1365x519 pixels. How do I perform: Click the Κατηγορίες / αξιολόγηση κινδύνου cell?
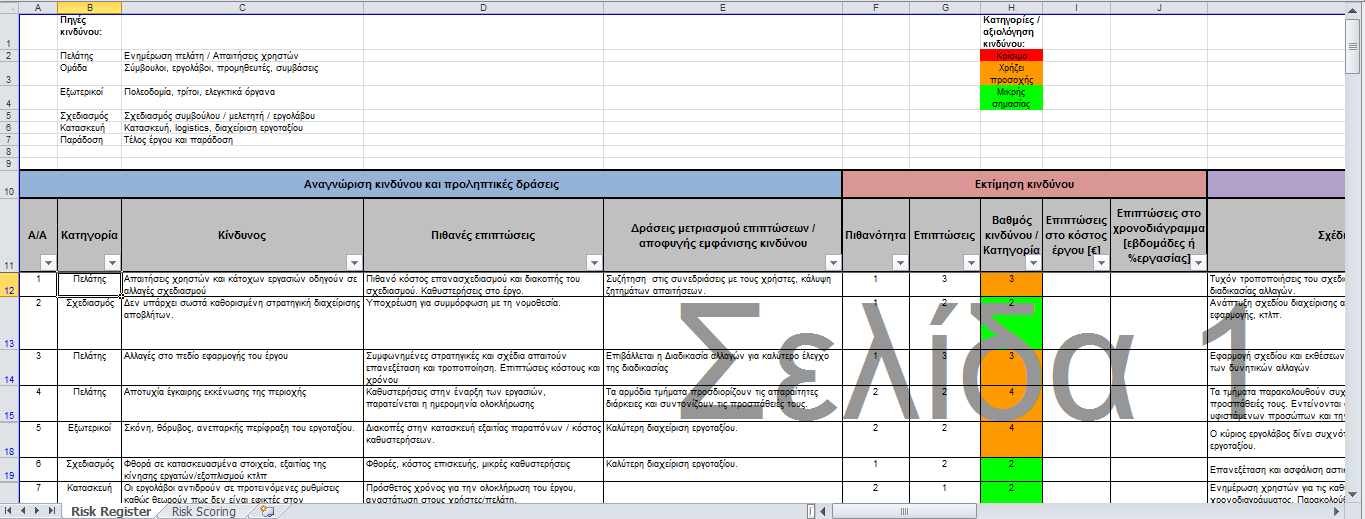(x=1011, y=32)
